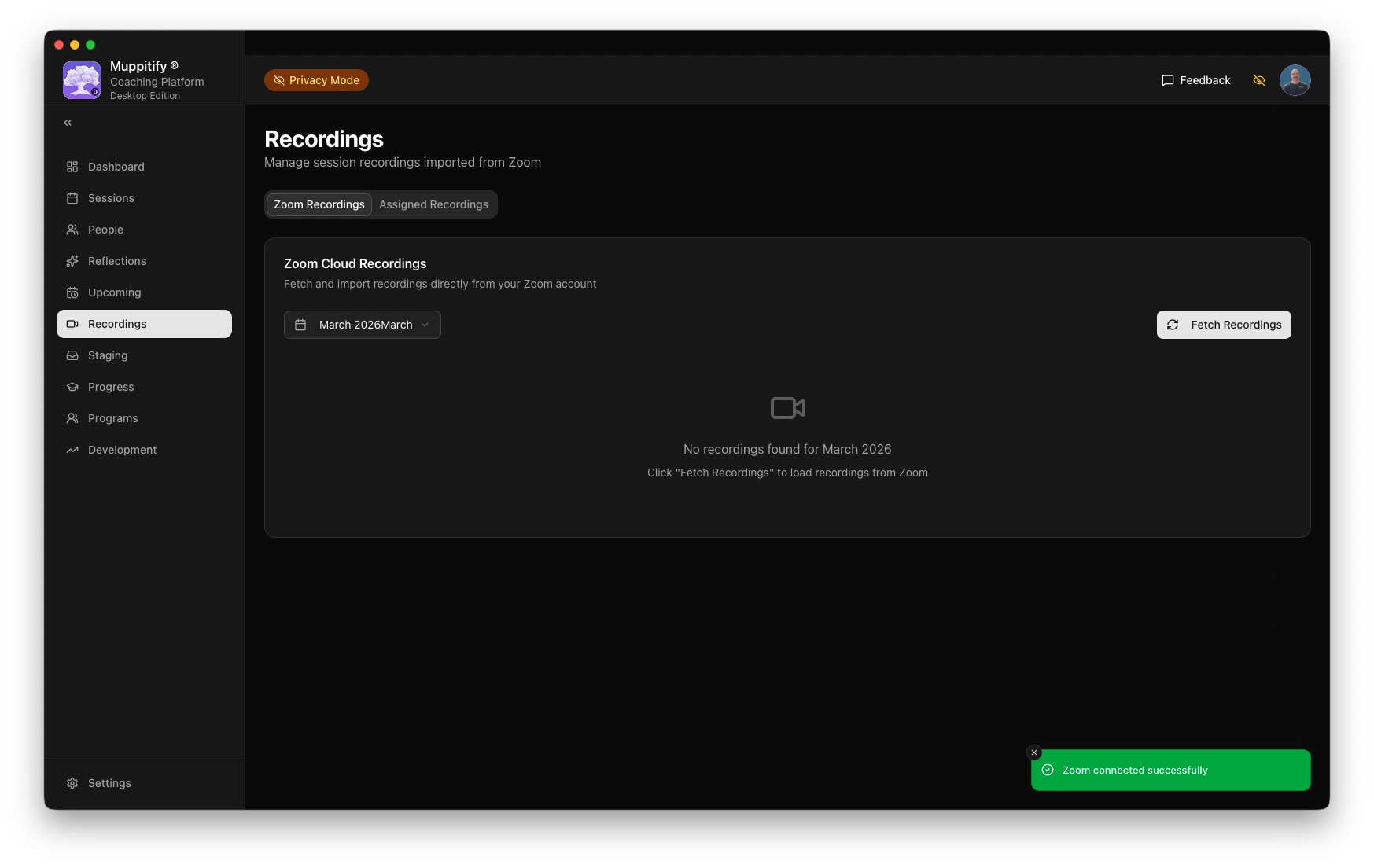Open Sessions via its calendar icon

coord(72,198)
